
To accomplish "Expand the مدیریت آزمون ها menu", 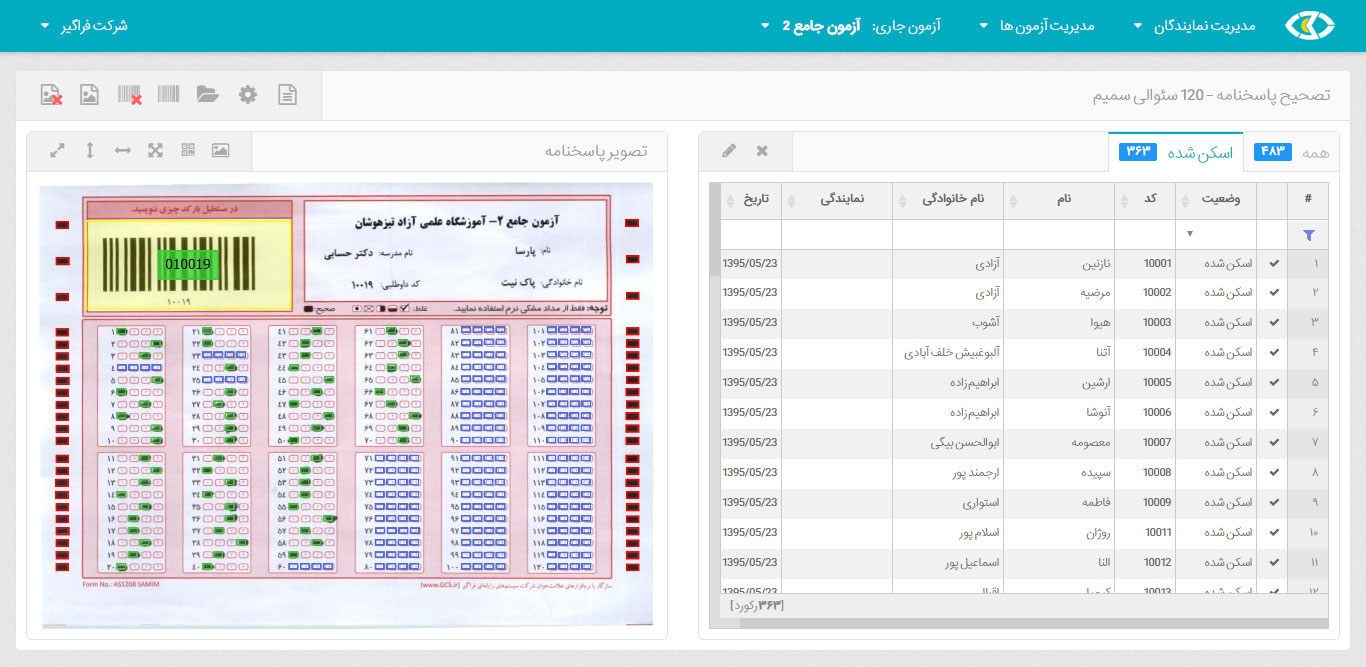I will pyautogui.click(x=1046, y=26).
